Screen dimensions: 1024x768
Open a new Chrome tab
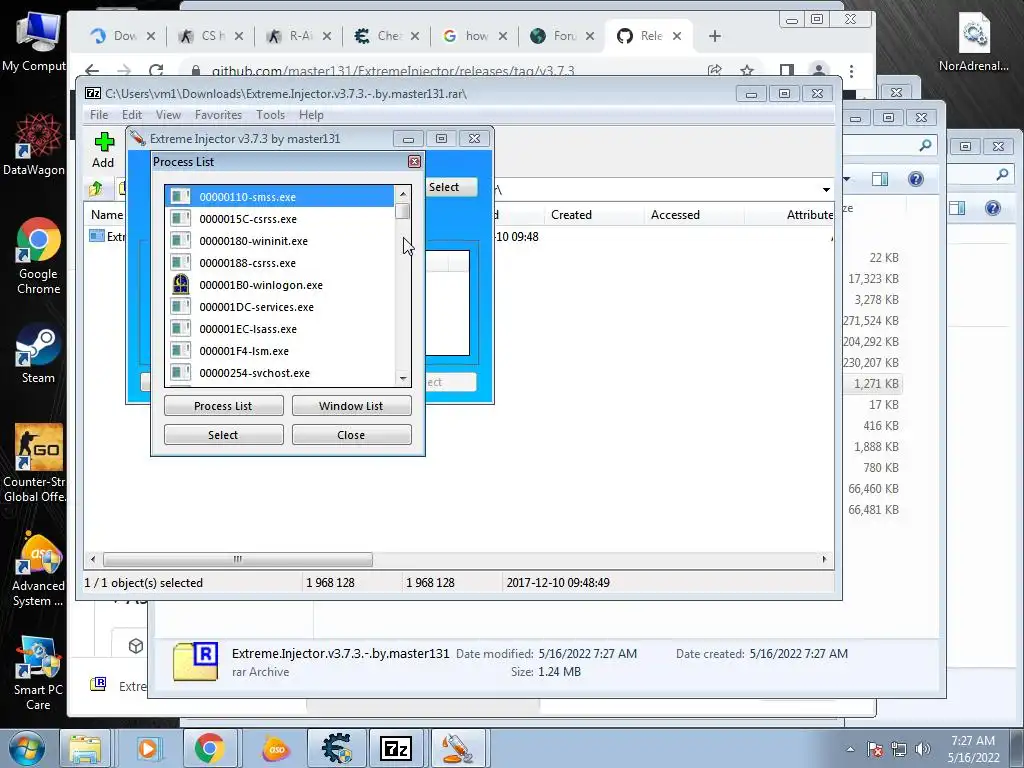(714, 36)
